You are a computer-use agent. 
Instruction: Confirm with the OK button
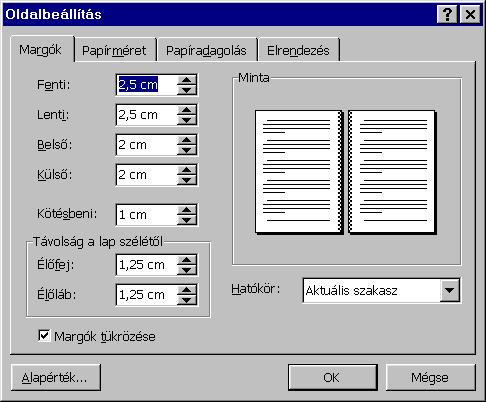[332, 377]
